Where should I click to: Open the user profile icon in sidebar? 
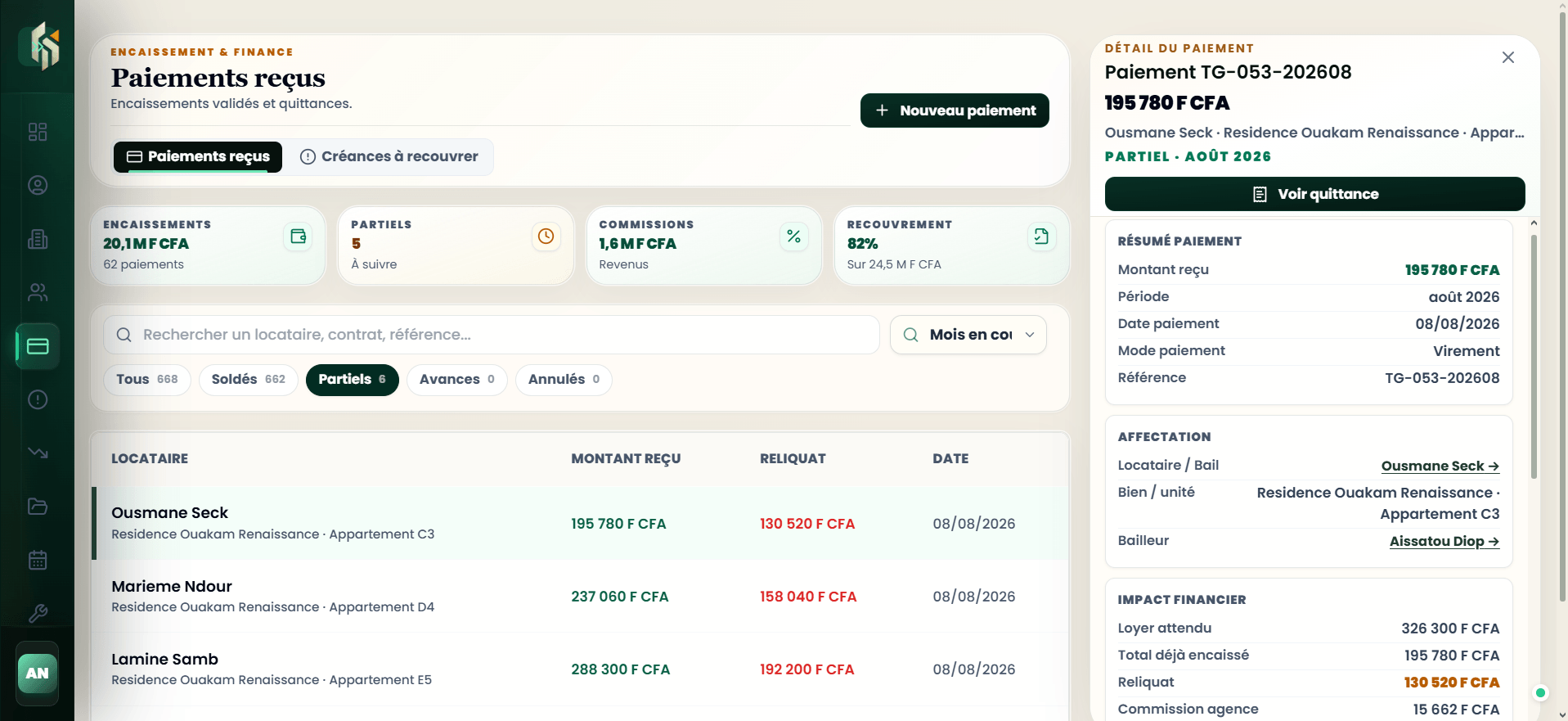click(38, 185)
